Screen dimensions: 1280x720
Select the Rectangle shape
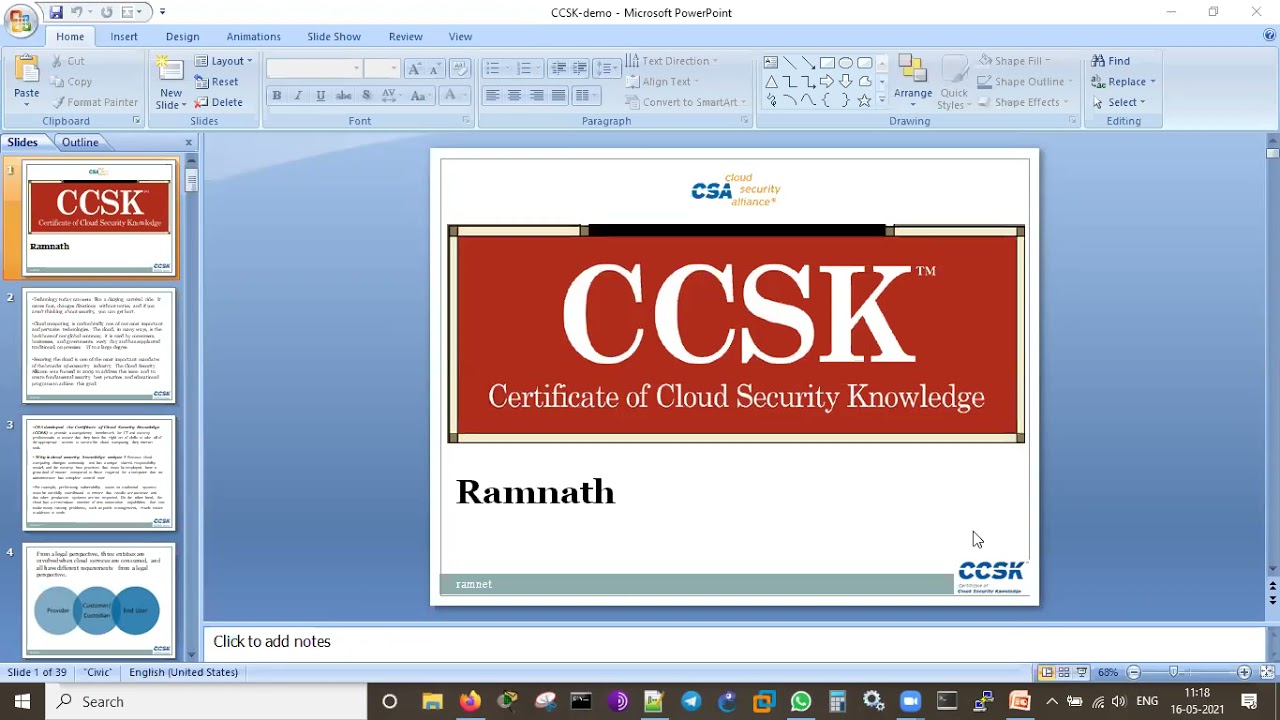tap(827, 63)
